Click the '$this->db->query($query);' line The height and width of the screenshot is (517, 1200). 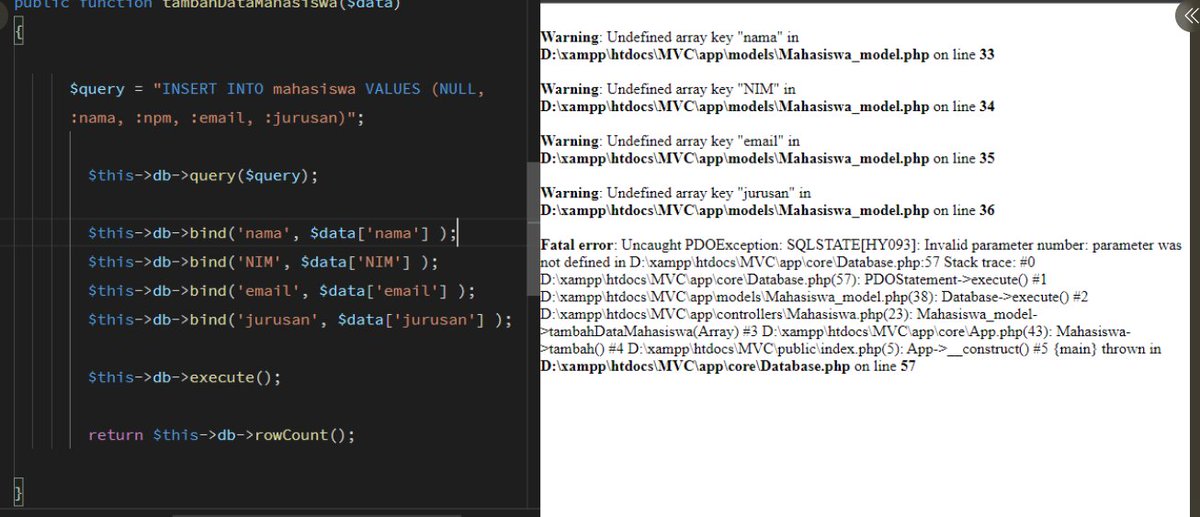pyautogui.click(x=203, y=176)
